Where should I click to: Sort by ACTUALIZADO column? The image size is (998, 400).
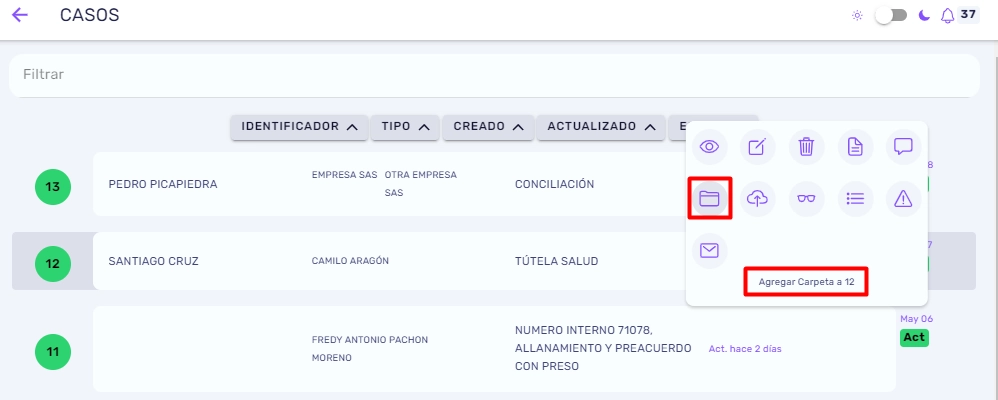pyautogui.click(x=601, y=127)
